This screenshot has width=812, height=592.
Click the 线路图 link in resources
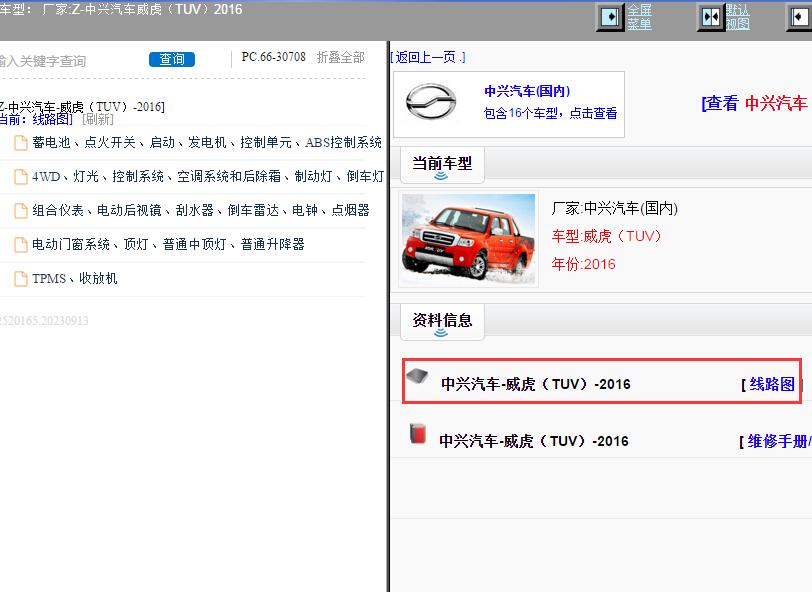pyautogui.click(x=772, y=384)
